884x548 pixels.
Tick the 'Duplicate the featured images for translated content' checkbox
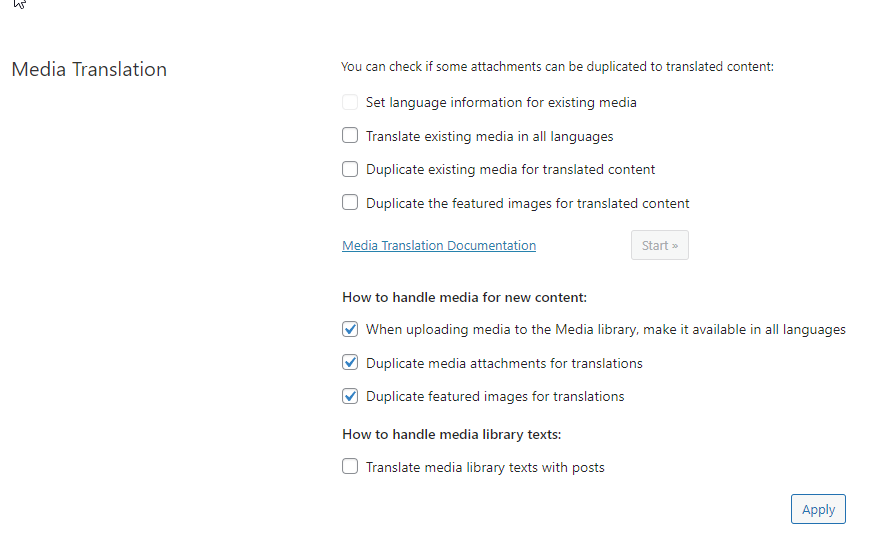[350, 202]
